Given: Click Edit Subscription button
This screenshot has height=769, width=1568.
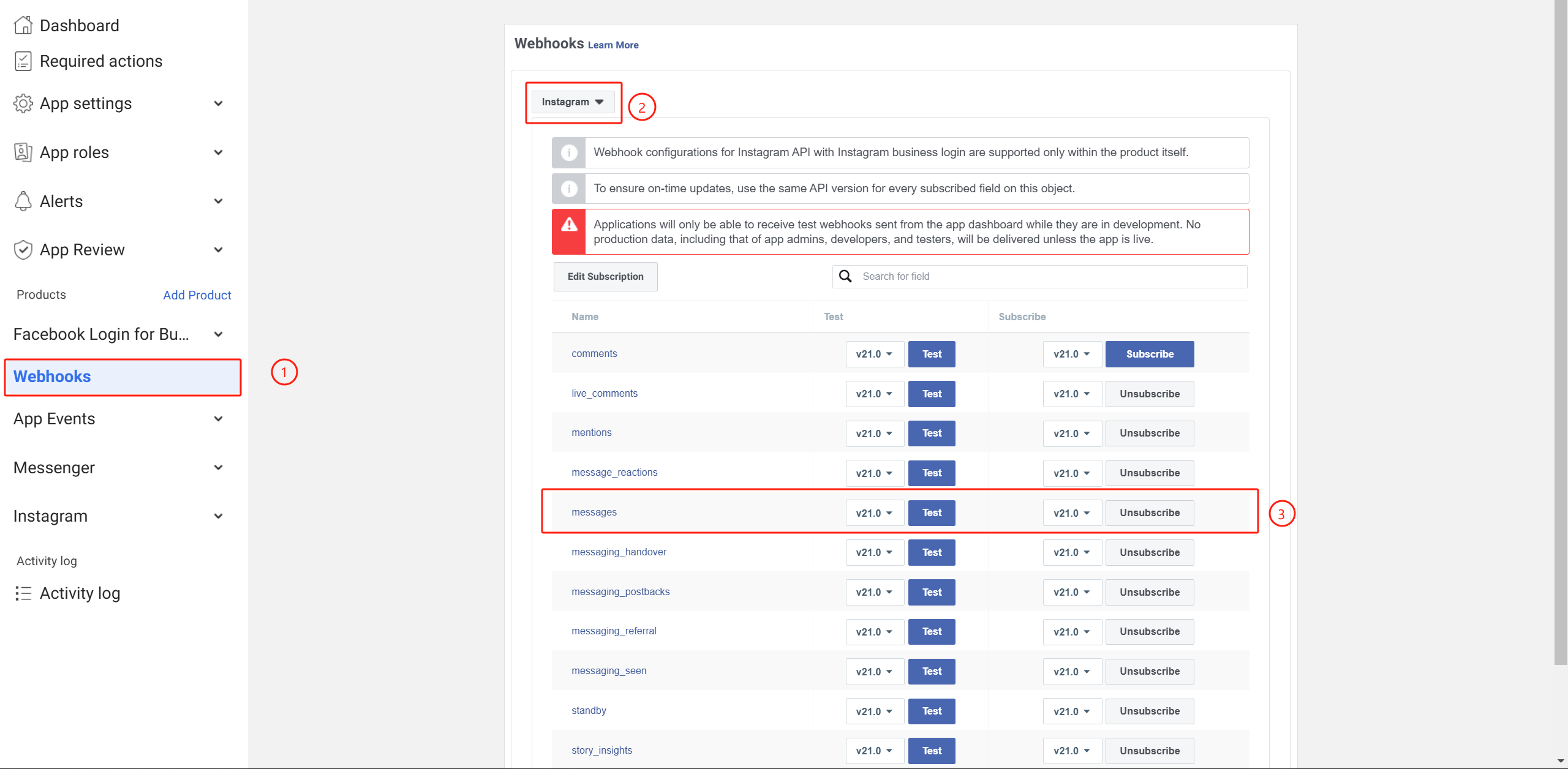Looking at the screenshot, I should [605, 276].
